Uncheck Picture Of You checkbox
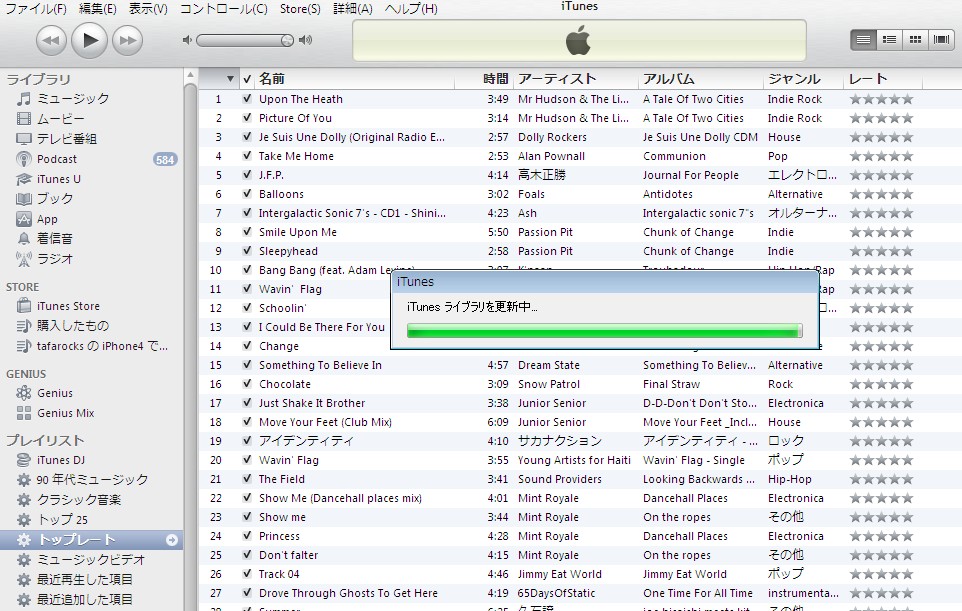The image size is (962, 611). (247, 118)
